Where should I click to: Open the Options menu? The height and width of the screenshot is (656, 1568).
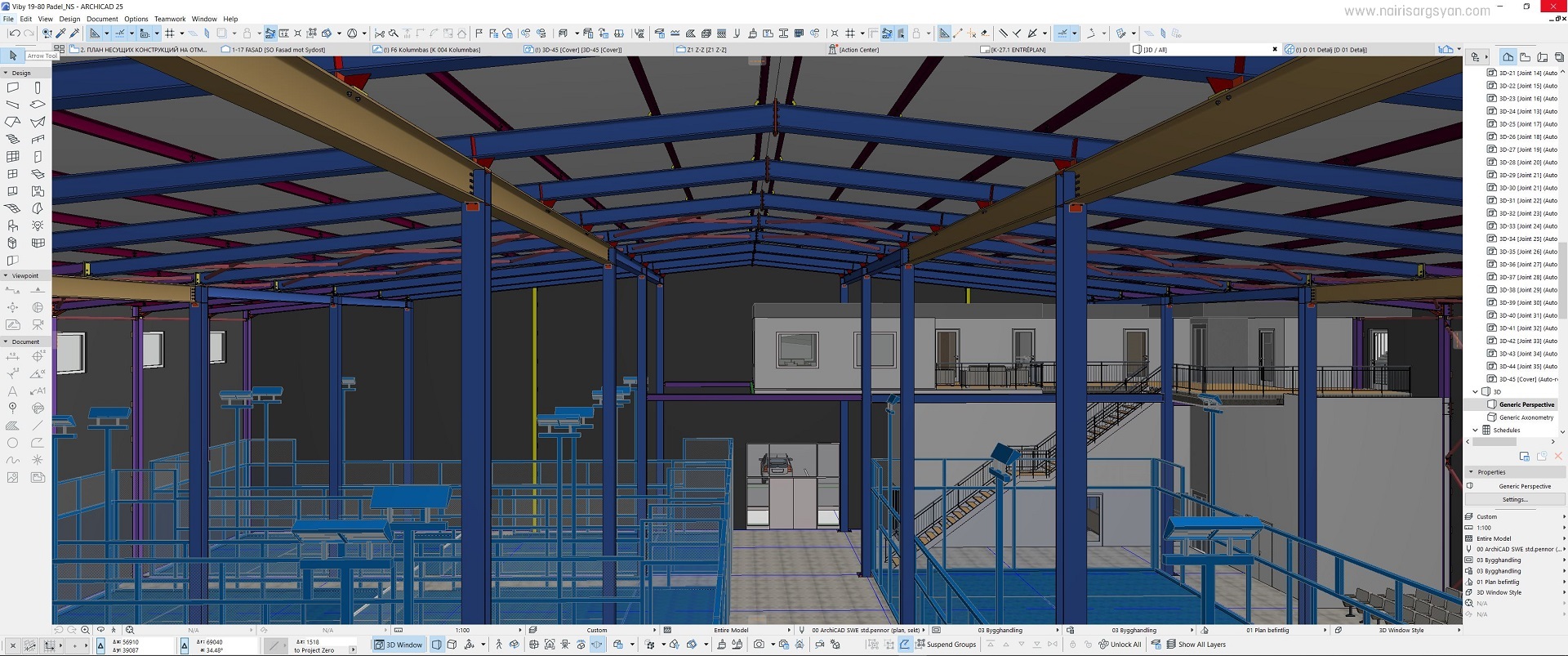click(136, 19)
